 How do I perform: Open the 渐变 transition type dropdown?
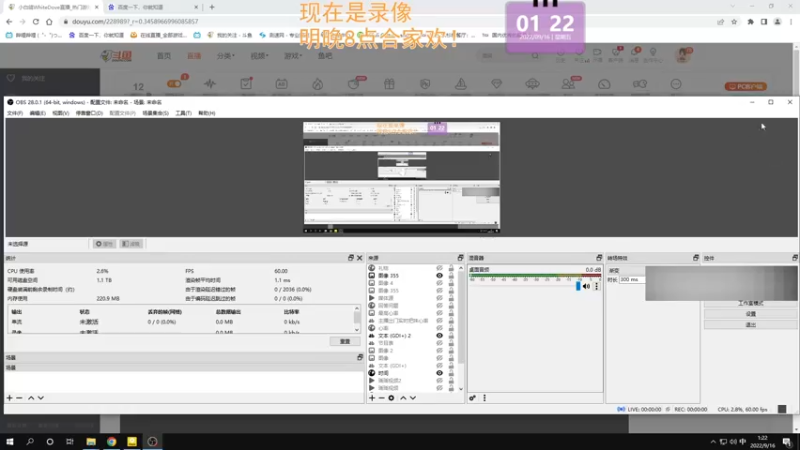[627, 270]
